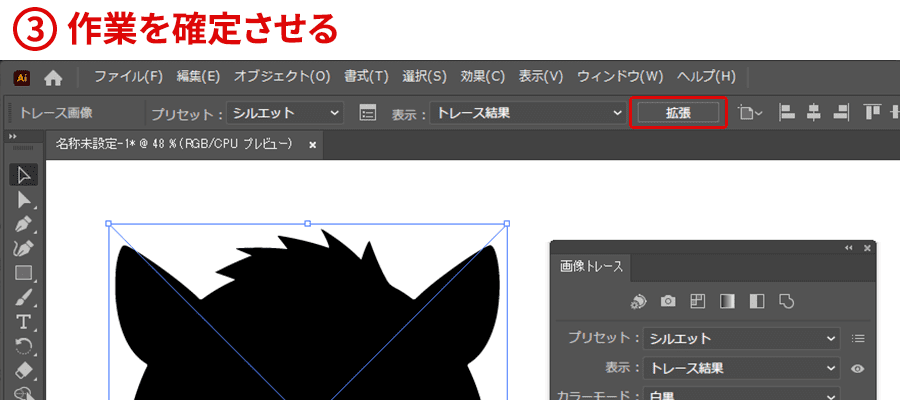Open panel 表示 dropdown showing トレース結果

click(x=742, y=368)
